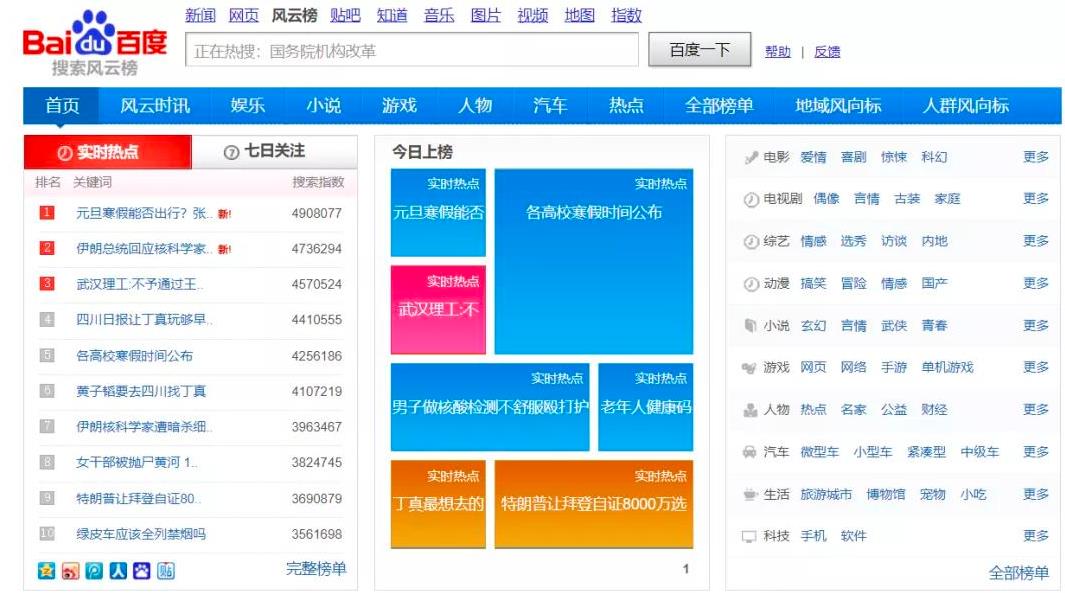This screenshot has width=1065, height=593.
Task: Open keyword 绿皮车应该全列禁烟吗
Action: (141, 534)
